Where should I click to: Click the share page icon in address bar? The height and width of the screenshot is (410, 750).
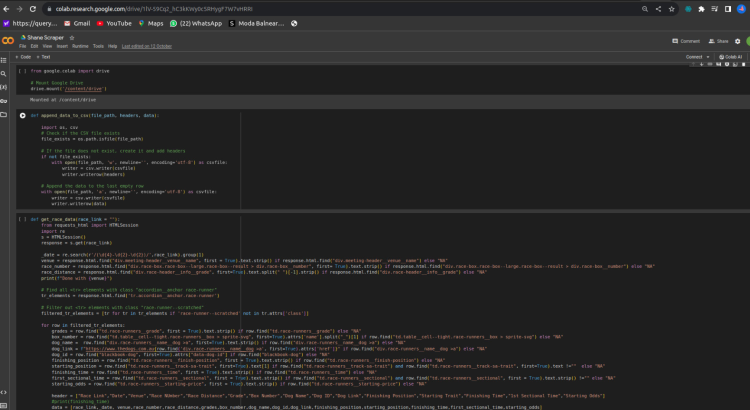[656, 8]
